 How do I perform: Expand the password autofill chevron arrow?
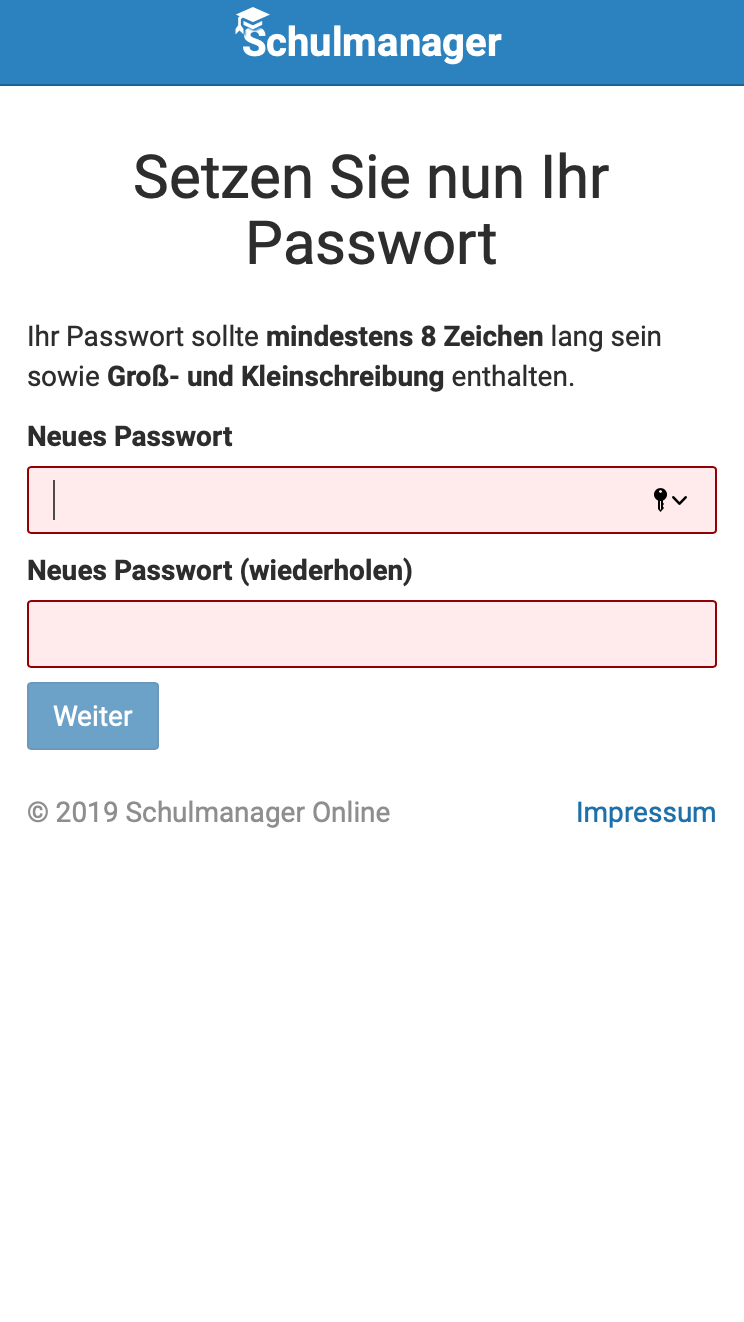(x=680, y=500)
